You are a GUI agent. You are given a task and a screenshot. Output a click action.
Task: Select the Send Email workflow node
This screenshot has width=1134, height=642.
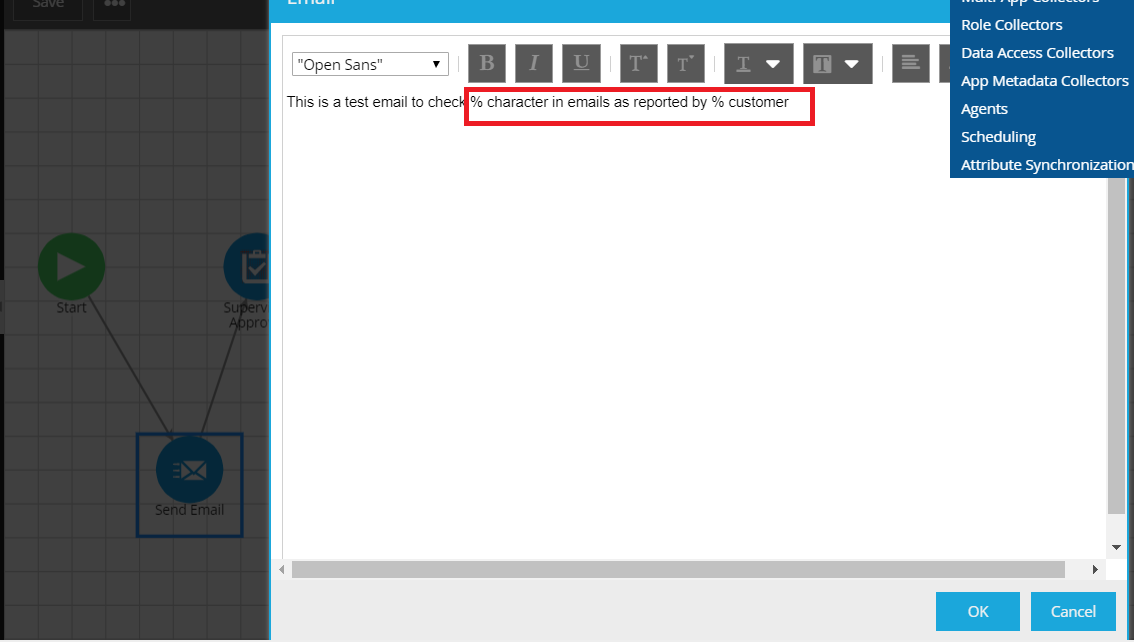[x=189, y=469]
